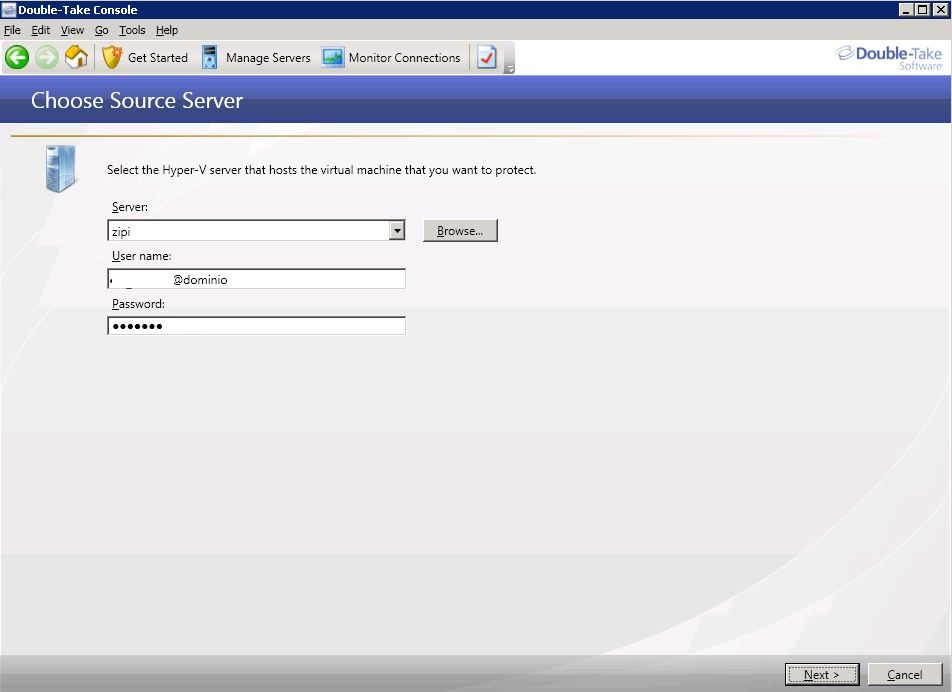Expand the Server dropdown arrow

397,230
